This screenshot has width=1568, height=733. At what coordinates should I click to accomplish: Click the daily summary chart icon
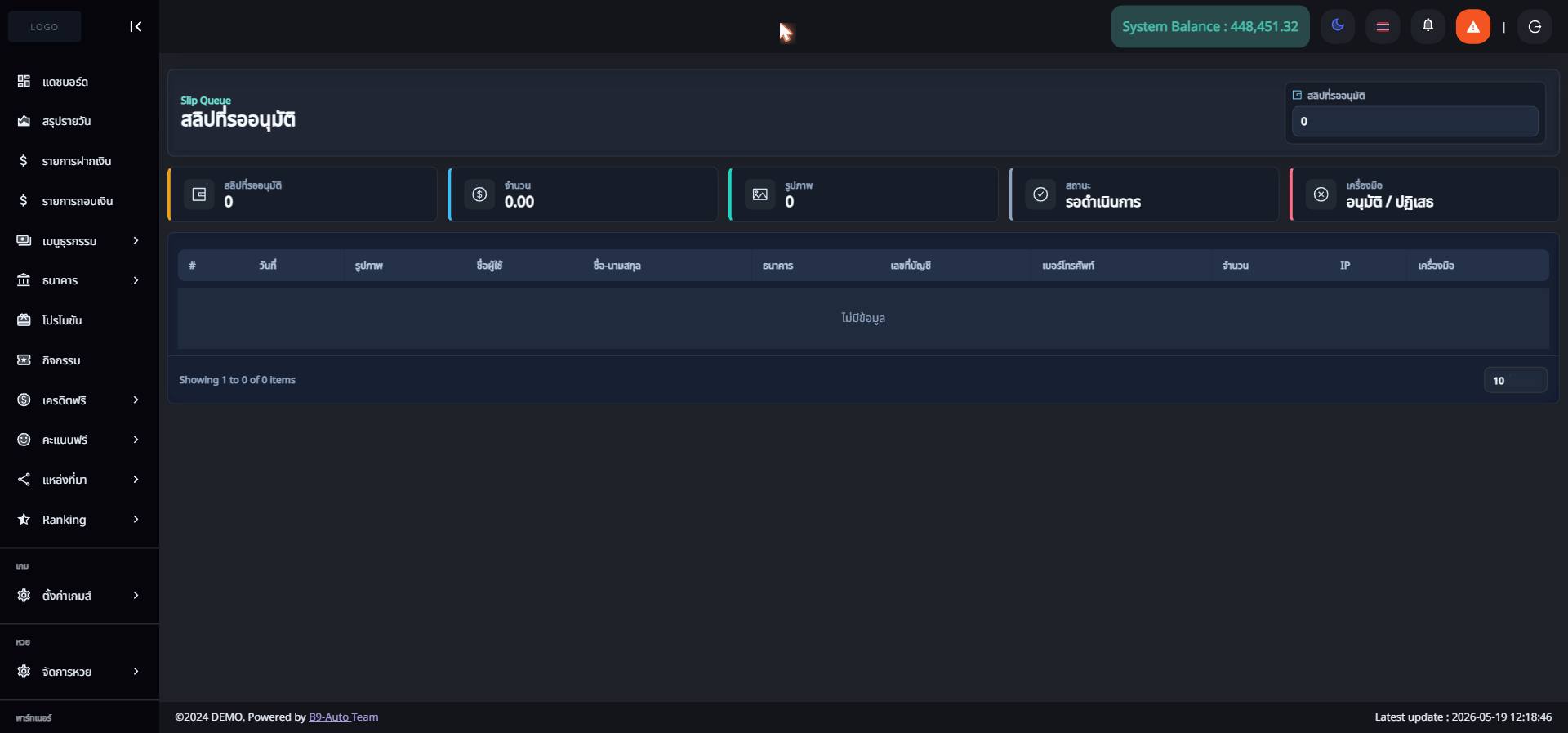[x=24, y=121]
